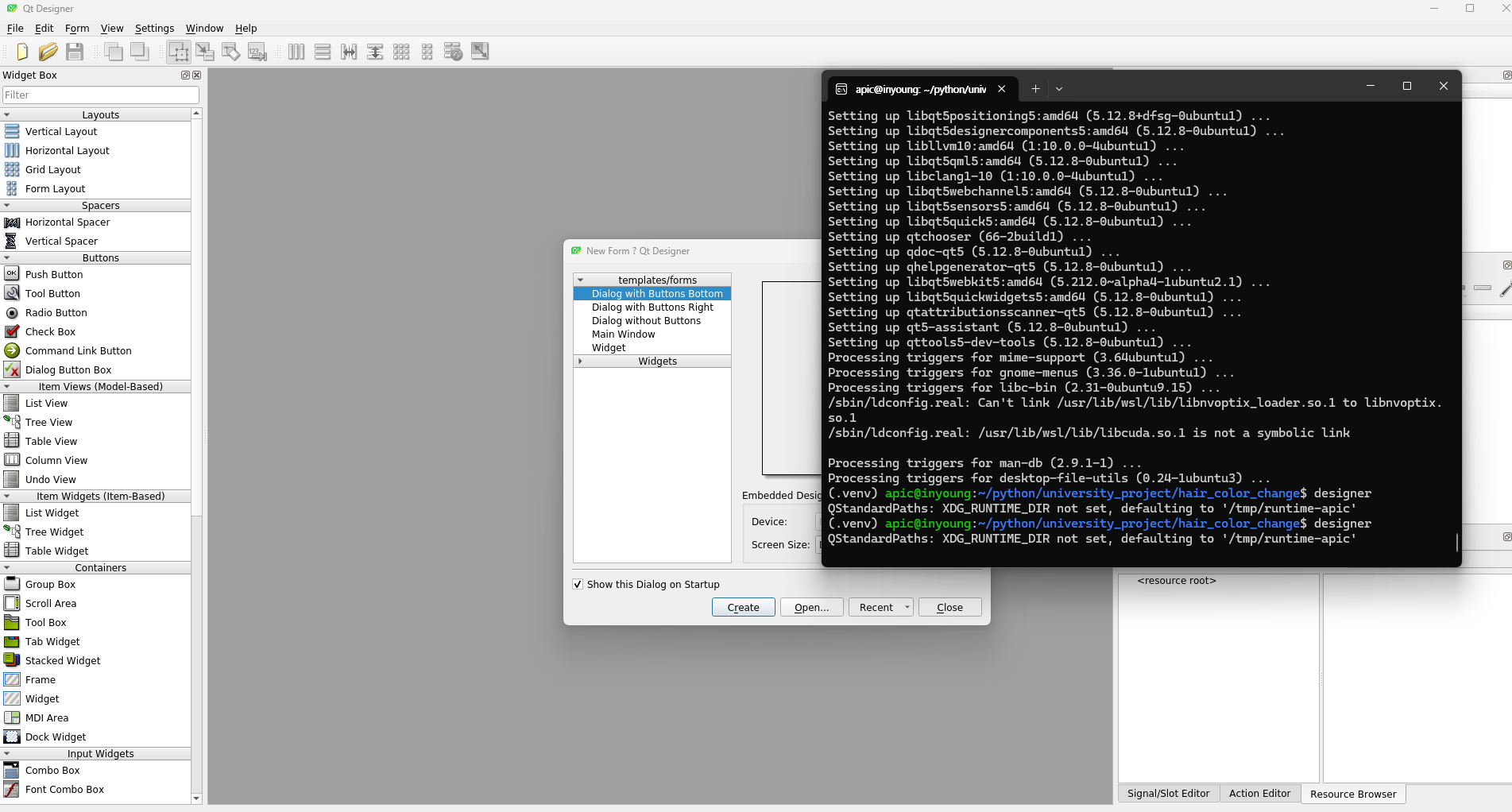The width and height of the screenshot is (1512, 812).
Task: Open a new terminal tab with plus
Action: click(x=1035, y=89)
